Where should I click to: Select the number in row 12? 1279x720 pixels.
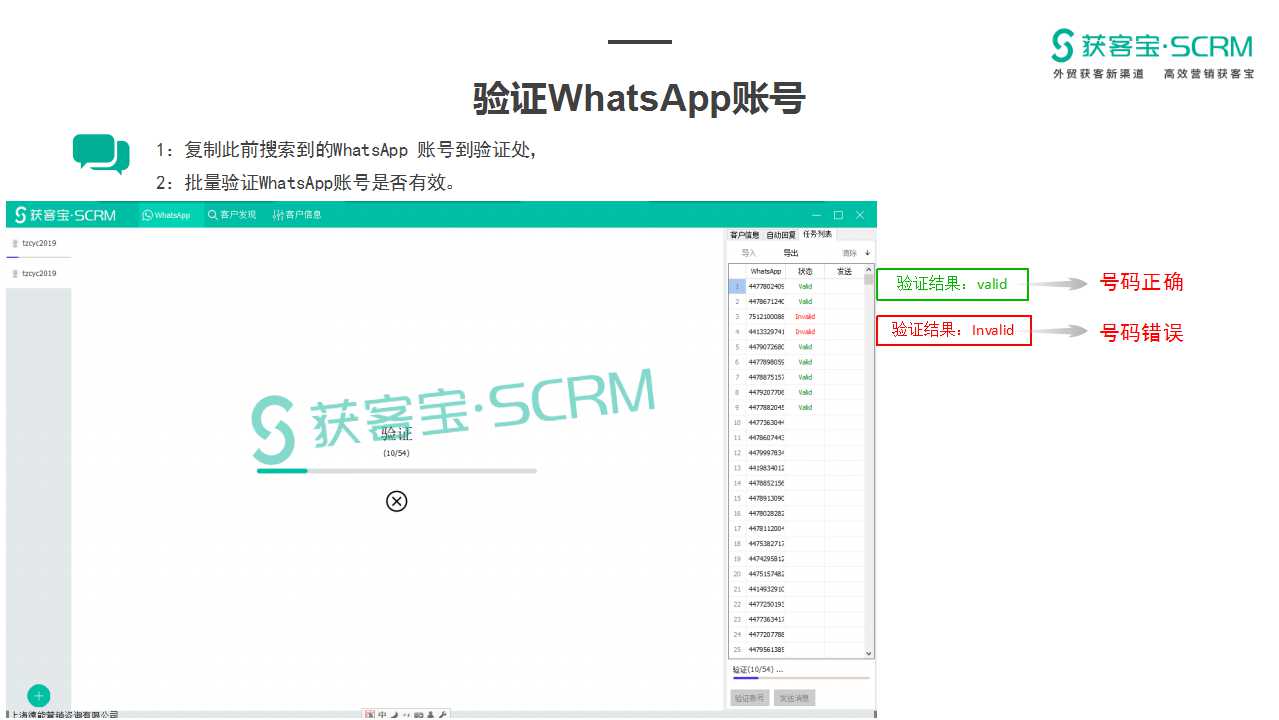coord(766,453)
